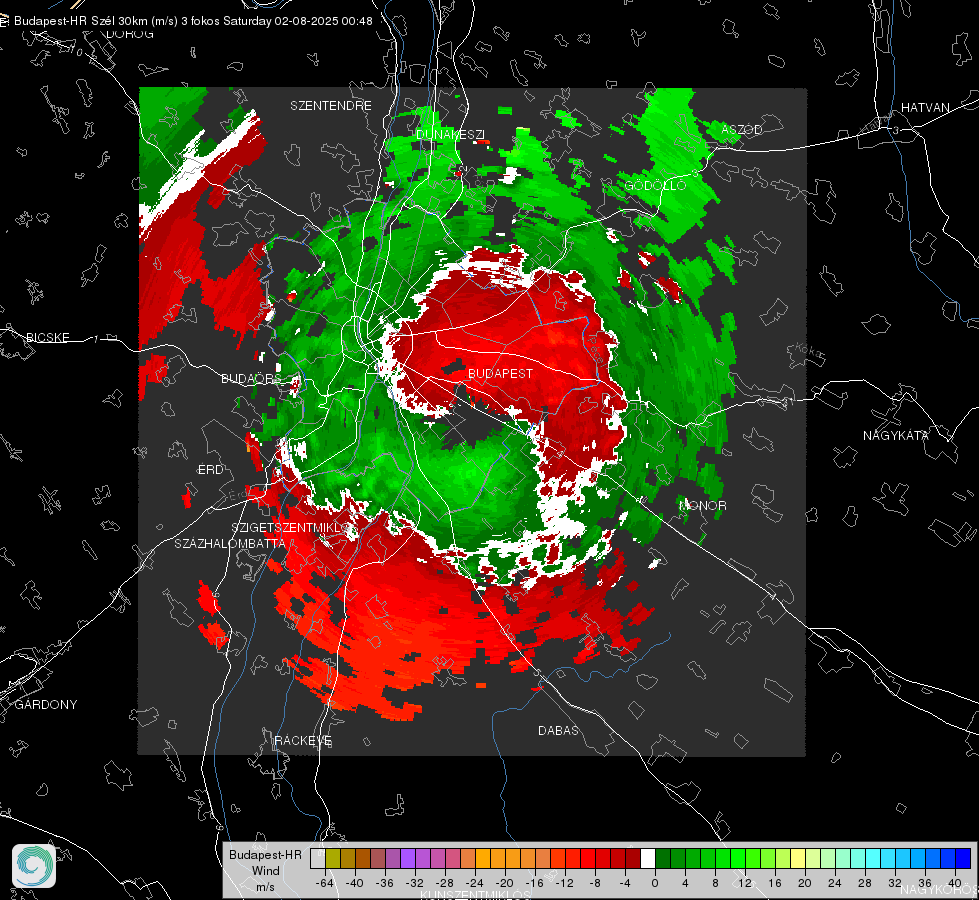Click the BUDAPEST label on the map
This screenshot has height=900, width=979.
(500, 373)
